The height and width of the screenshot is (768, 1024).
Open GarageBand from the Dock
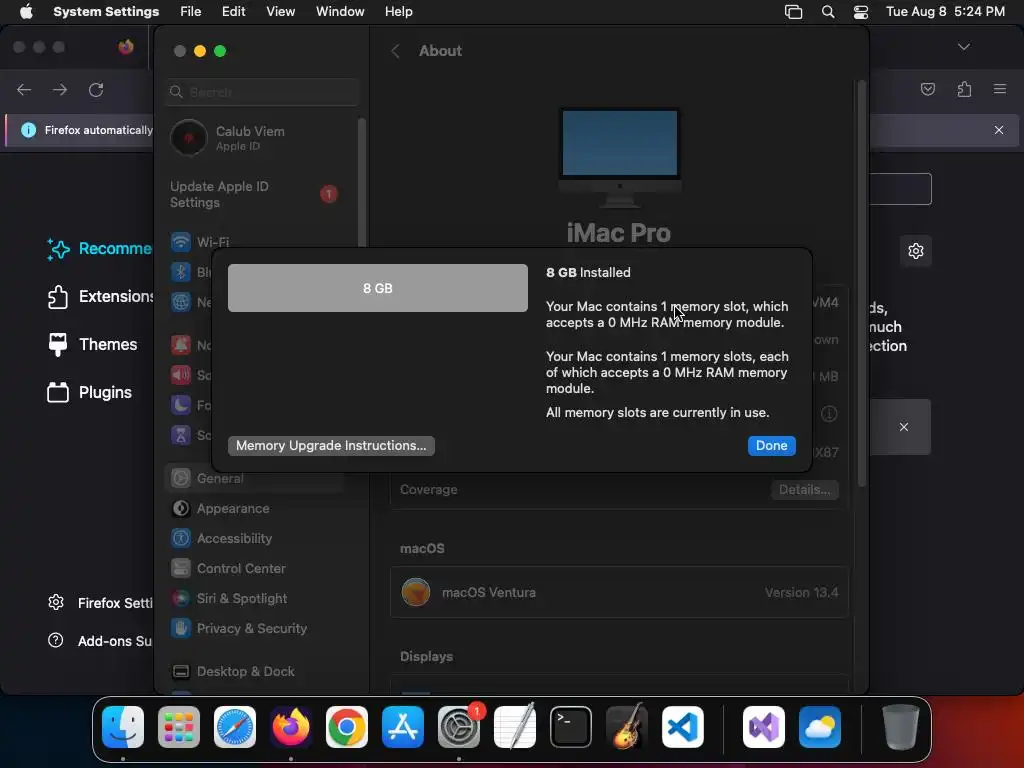627,727
